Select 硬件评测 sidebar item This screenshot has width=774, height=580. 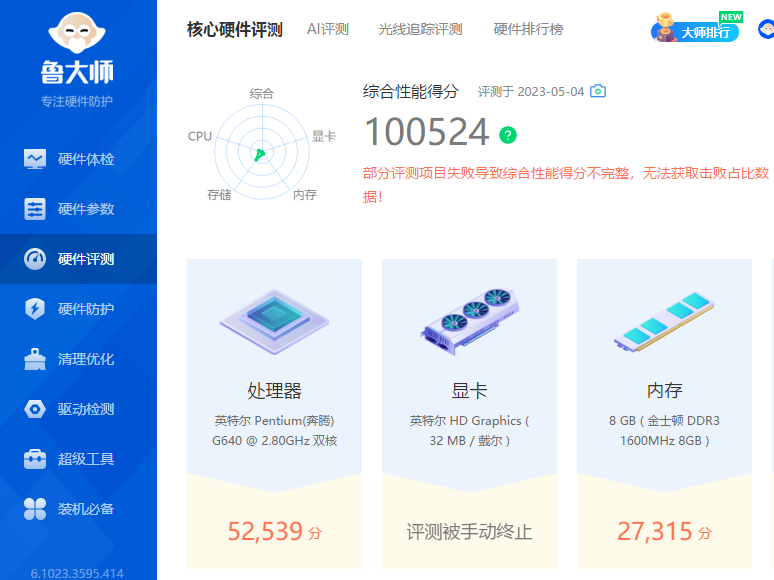pos(78,259)
